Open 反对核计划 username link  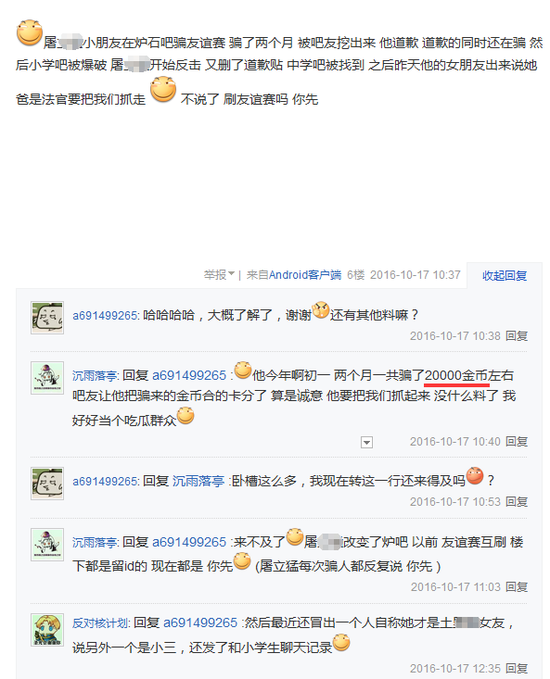point(101,623)
